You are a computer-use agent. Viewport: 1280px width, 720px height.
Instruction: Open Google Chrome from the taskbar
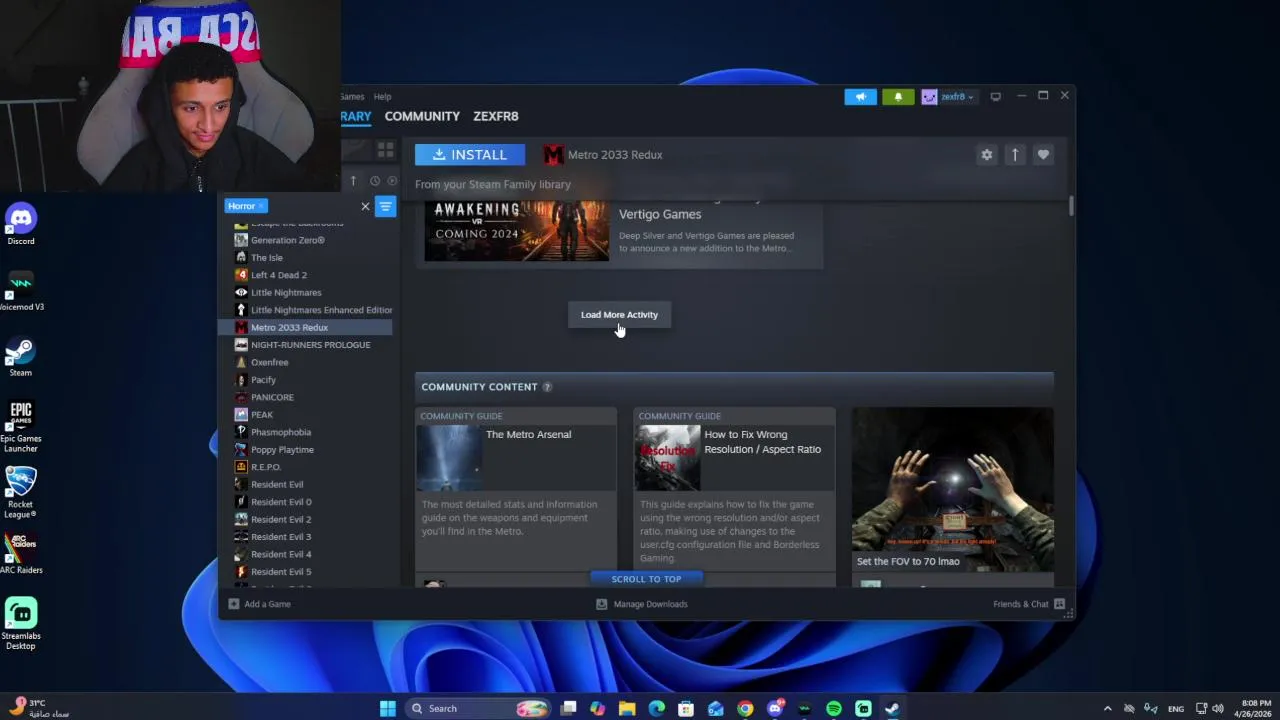(745, 708)
